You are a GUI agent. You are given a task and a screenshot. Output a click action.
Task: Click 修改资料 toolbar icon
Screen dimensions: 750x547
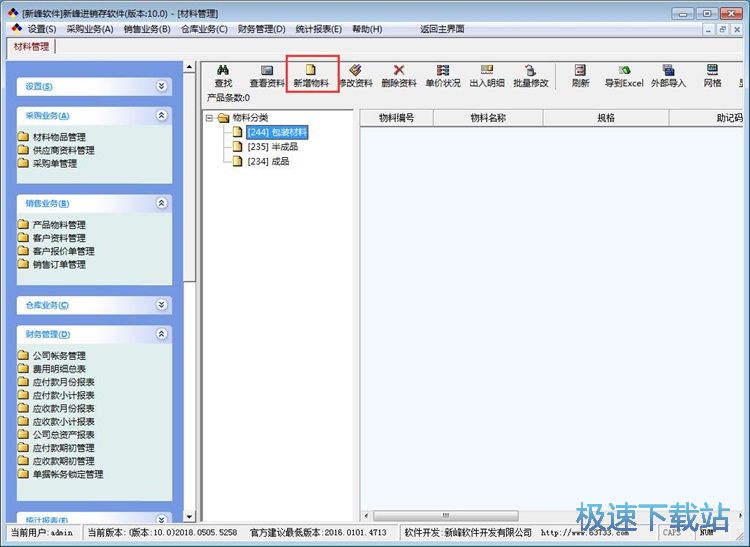click(355, 70)
